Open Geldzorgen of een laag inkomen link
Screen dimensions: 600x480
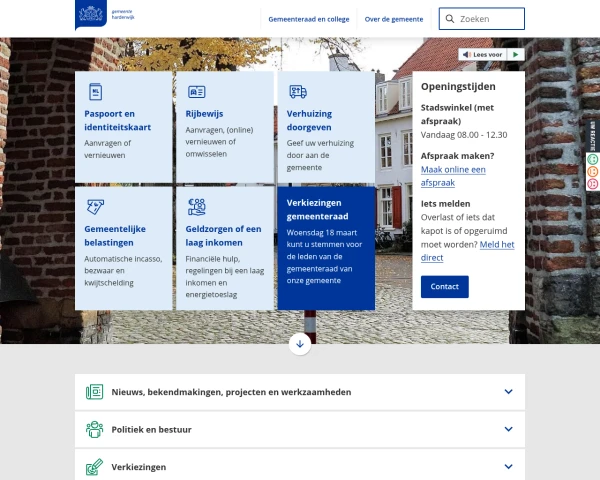point(223,236)
